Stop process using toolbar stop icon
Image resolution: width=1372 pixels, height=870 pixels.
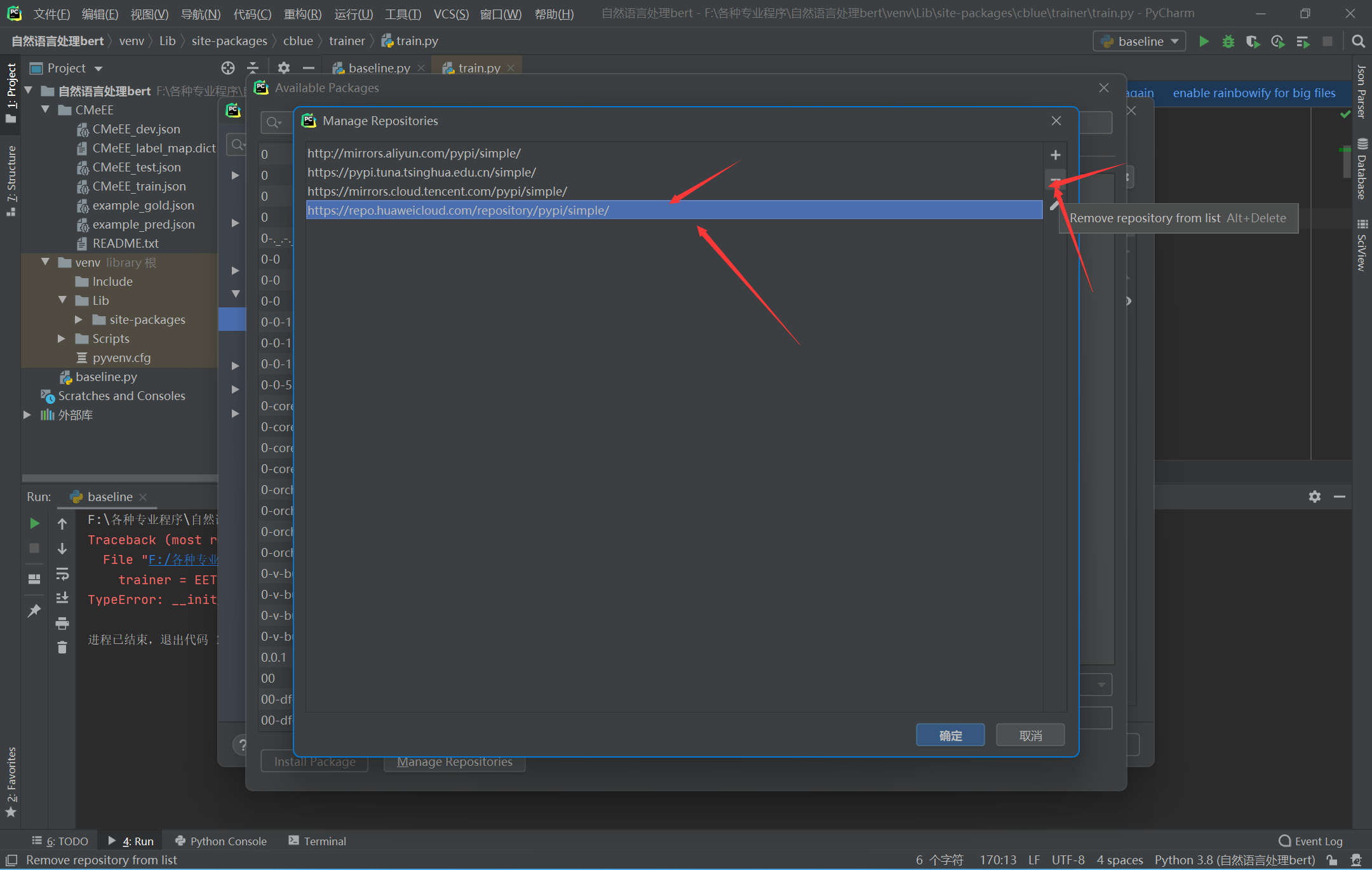coord(1328,41)
